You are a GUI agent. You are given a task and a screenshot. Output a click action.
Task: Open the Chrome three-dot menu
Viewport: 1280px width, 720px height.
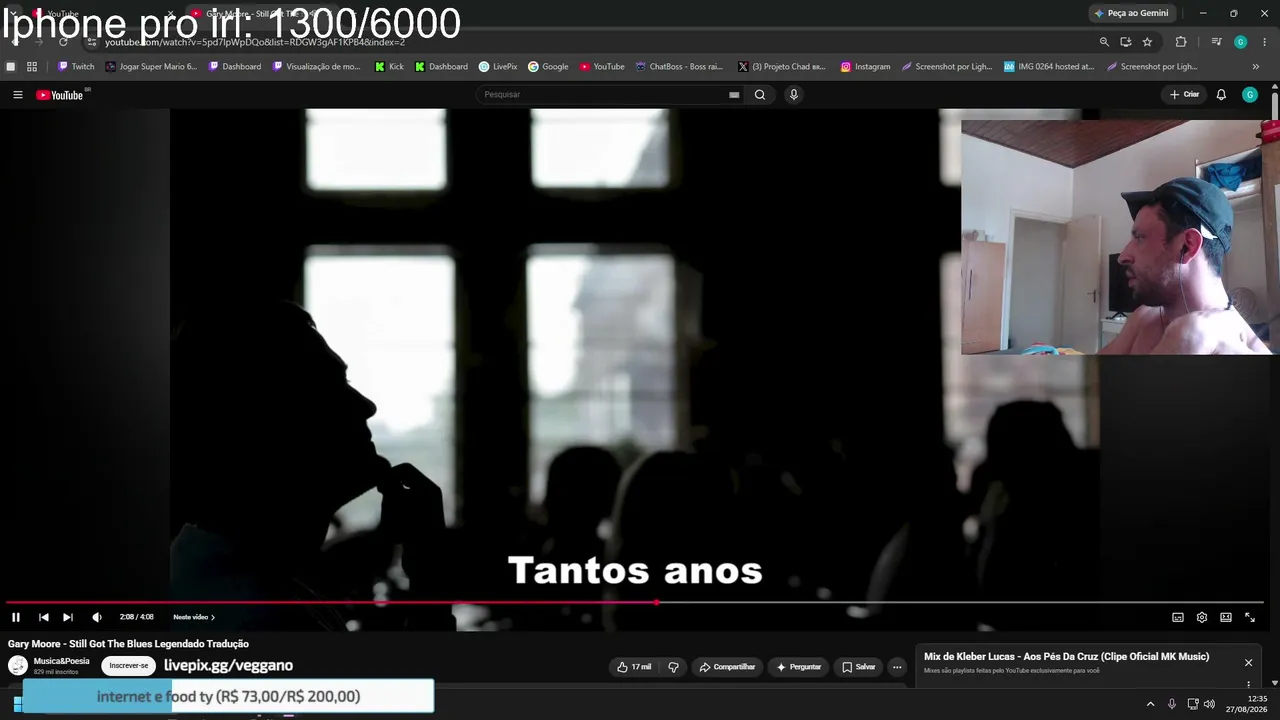pyautogui.click(x=1265, y=42)
